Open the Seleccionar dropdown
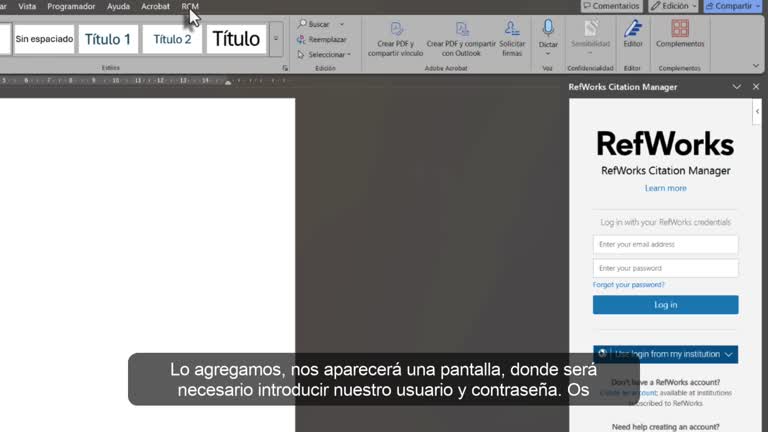This screenshot has height=432, width=768. pos(324,54)
